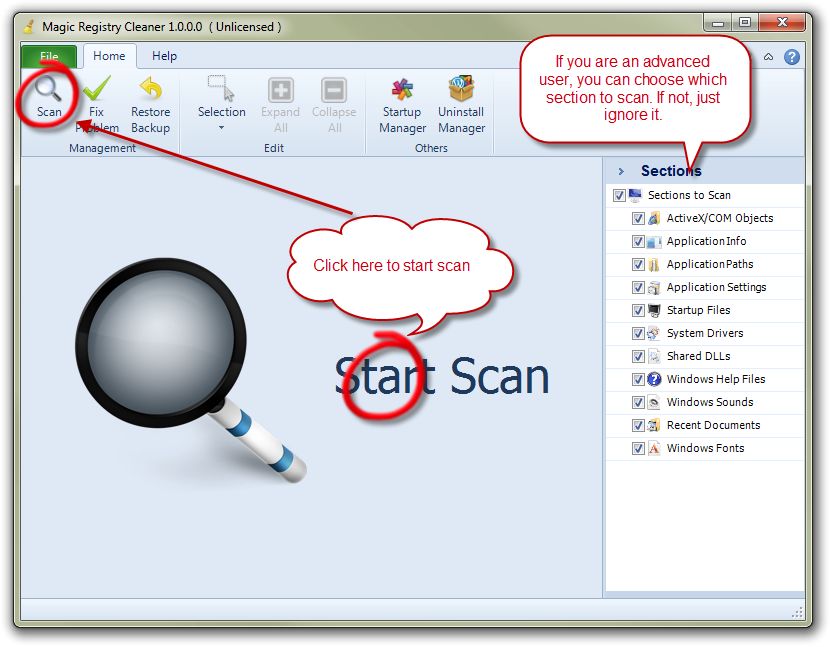The height and width of the screenshot is (647, 830).
Task: Uncheck Windows Help Files checkbox
Action: coord(638,380)
